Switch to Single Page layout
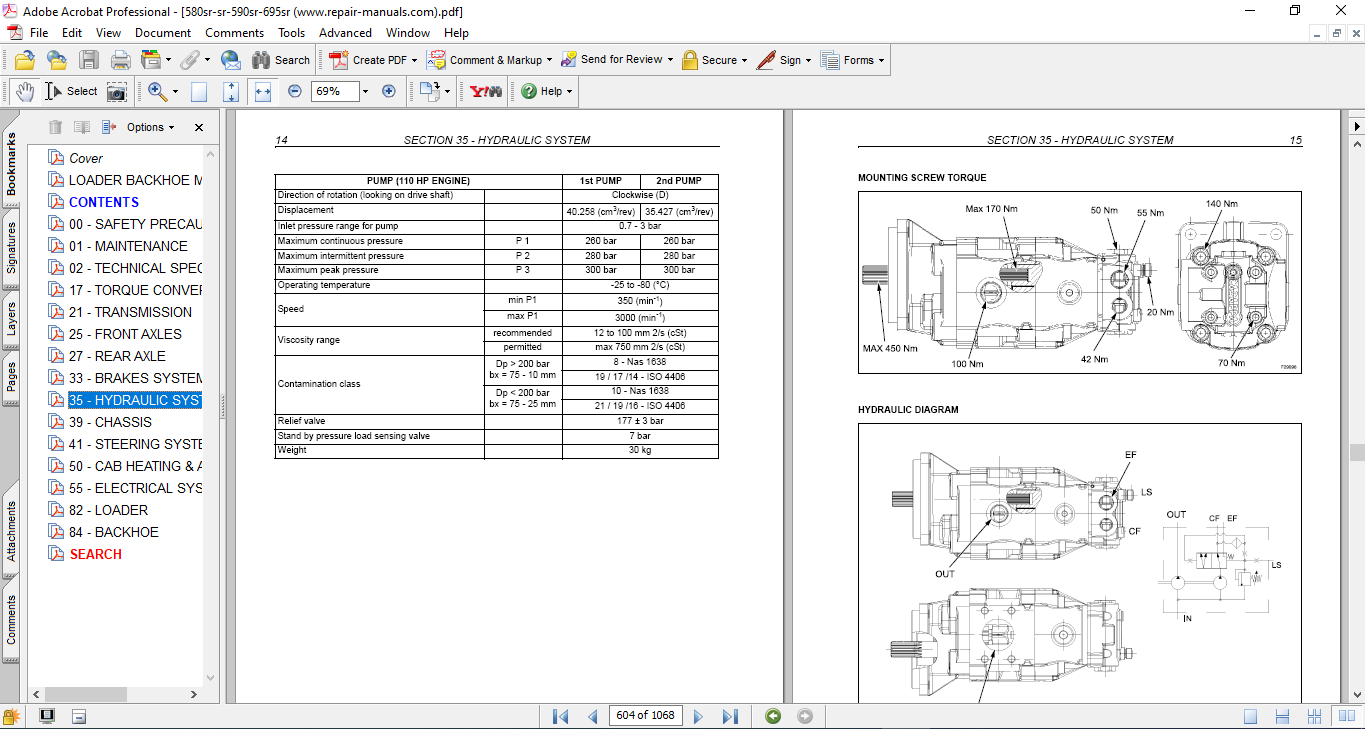This screenshot has height=729, width=1365. coord(1250,716)
